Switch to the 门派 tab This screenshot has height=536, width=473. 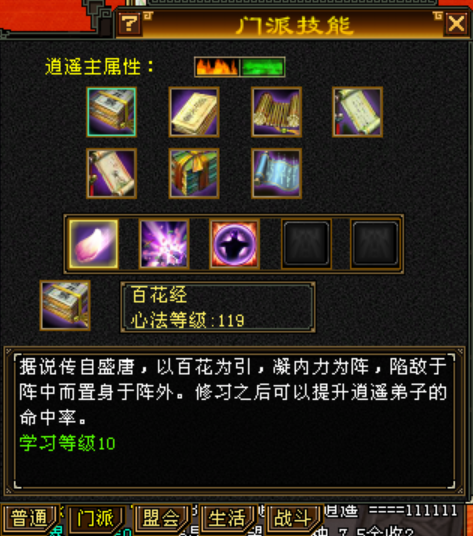coord(95,518)
